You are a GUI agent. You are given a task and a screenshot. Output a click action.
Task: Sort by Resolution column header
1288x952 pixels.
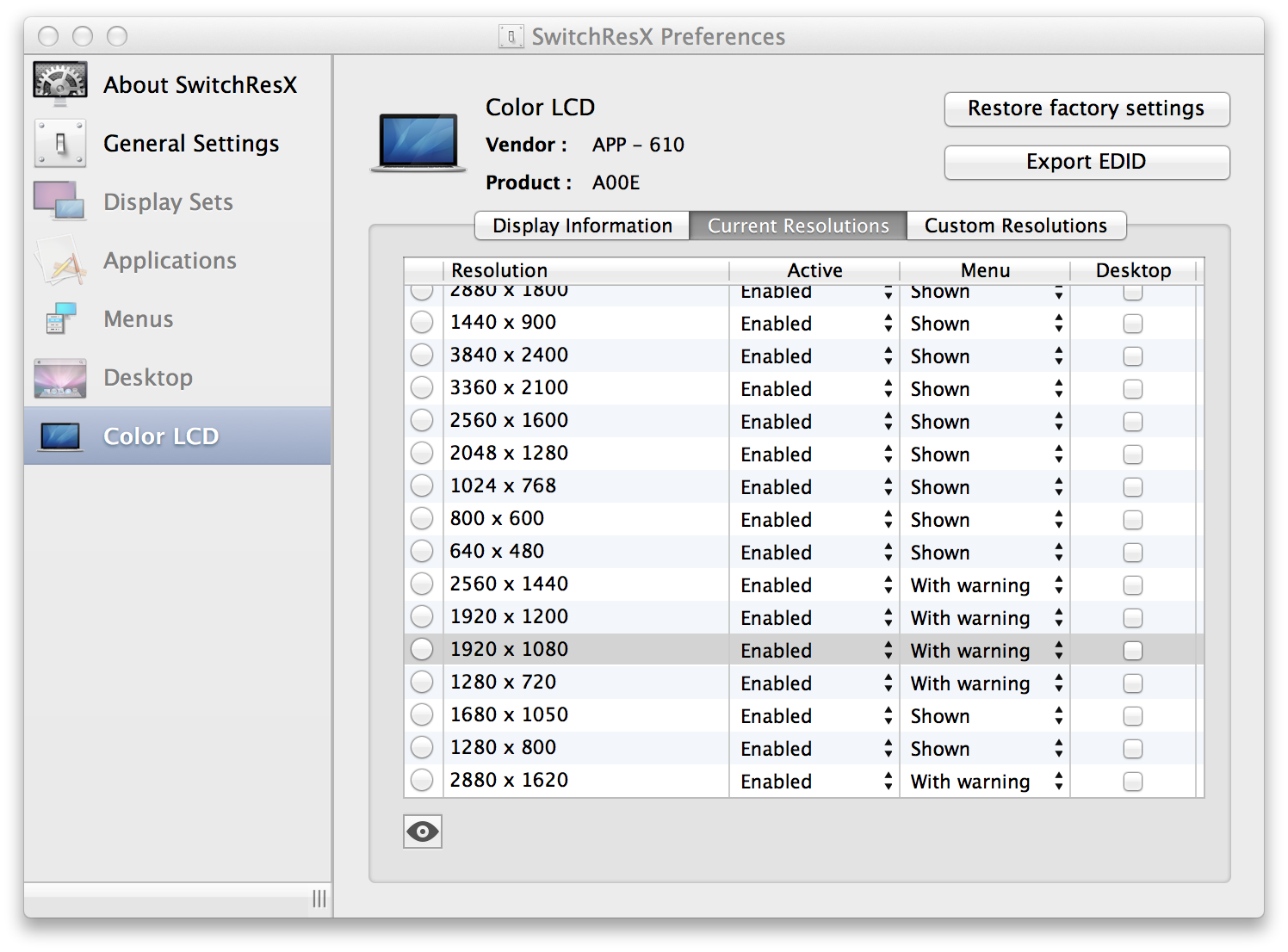click(x=585, y=270)
